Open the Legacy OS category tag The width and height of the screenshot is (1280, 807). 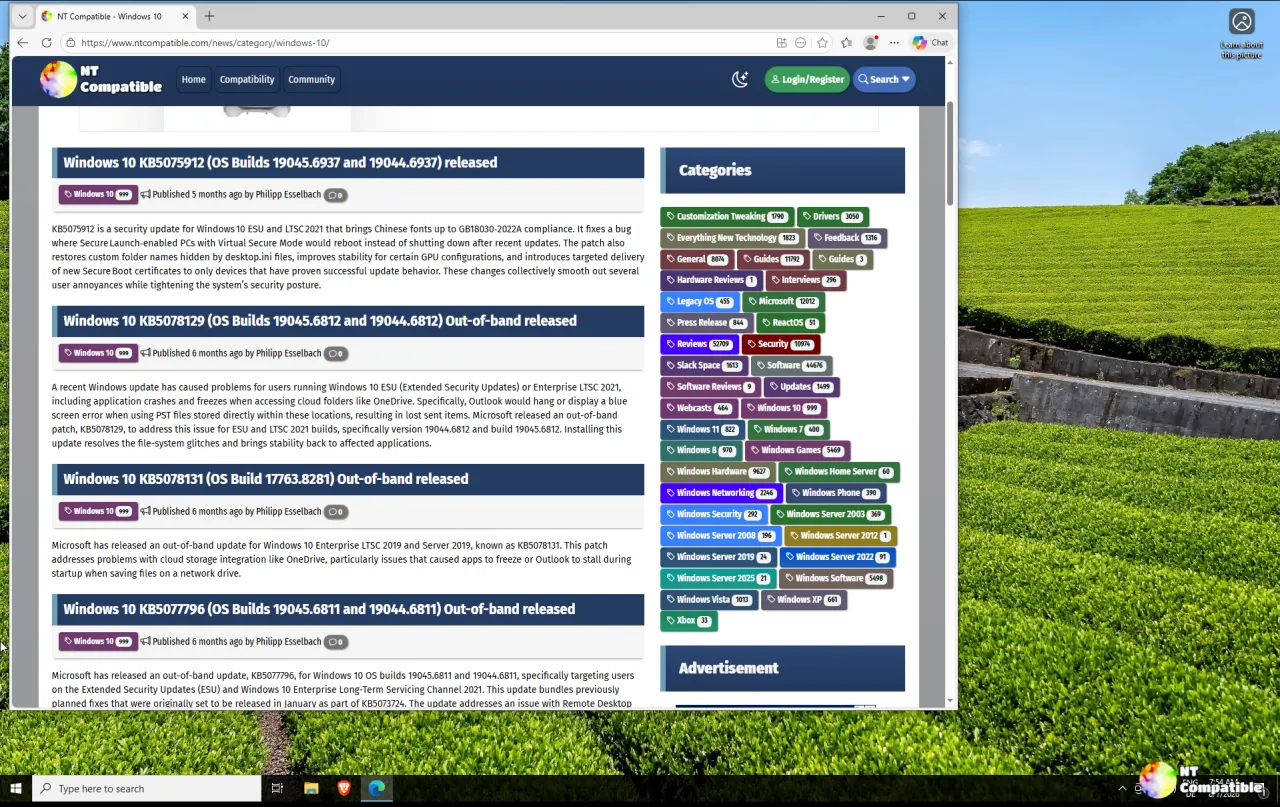pyautogui.click(x=700, y=301)
